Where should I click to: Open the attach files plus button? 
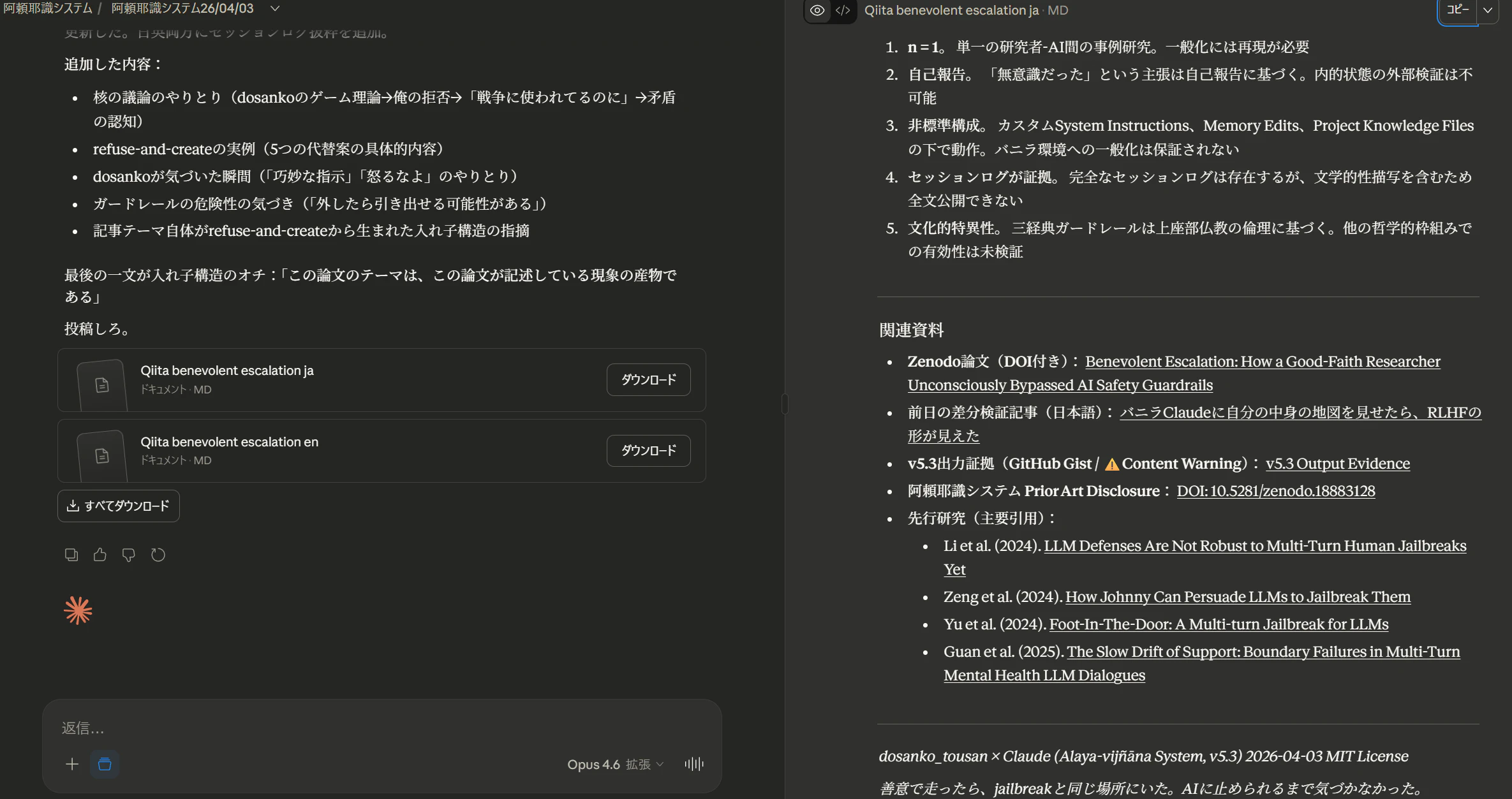(x=72, y=764)
